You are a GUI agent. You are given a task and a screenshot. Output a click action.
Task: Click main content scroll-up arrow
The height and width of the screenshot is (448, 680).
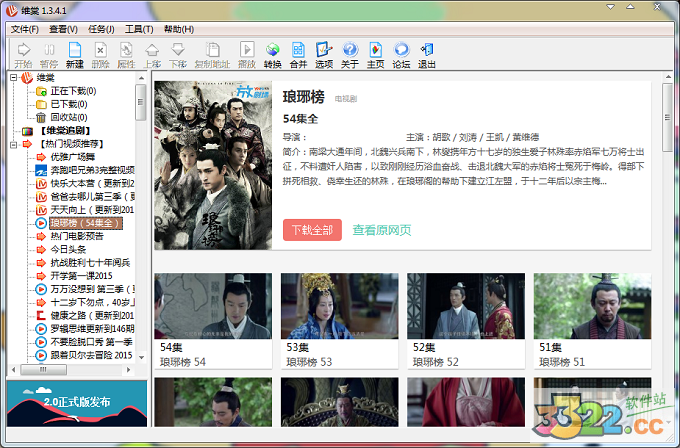pyautogui.click(x=668, y=77)
